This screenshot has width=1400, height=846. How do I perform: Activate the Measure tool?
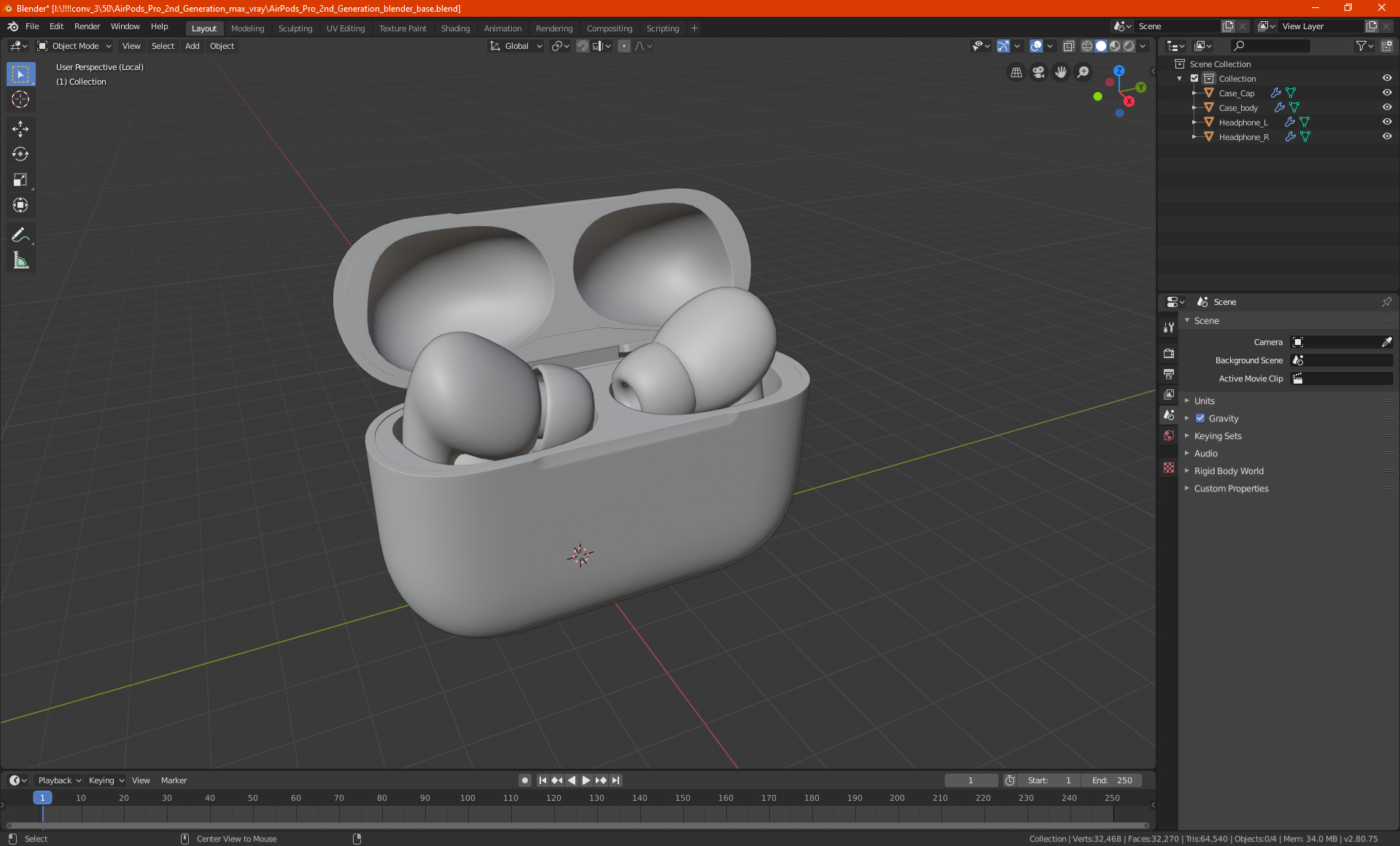point(20,260)
